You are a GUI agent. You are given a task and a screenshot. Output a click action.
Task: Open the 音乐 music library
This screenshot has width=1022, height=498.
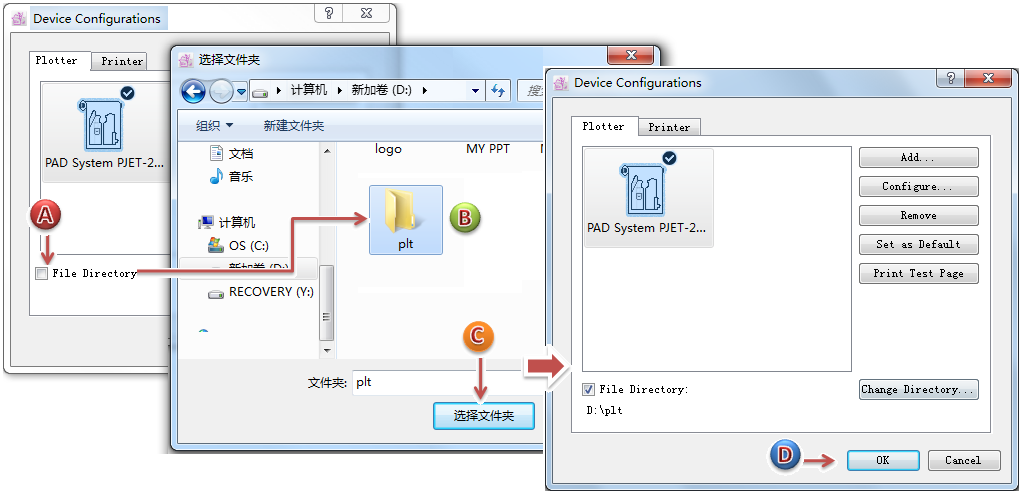240,177
